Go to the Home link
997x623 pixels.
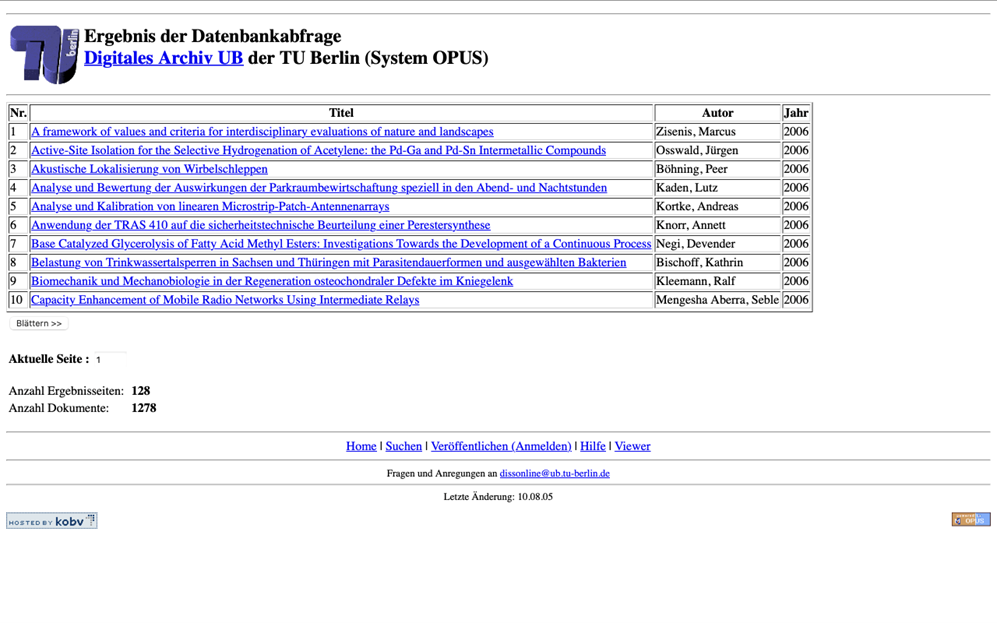(361, 446)
